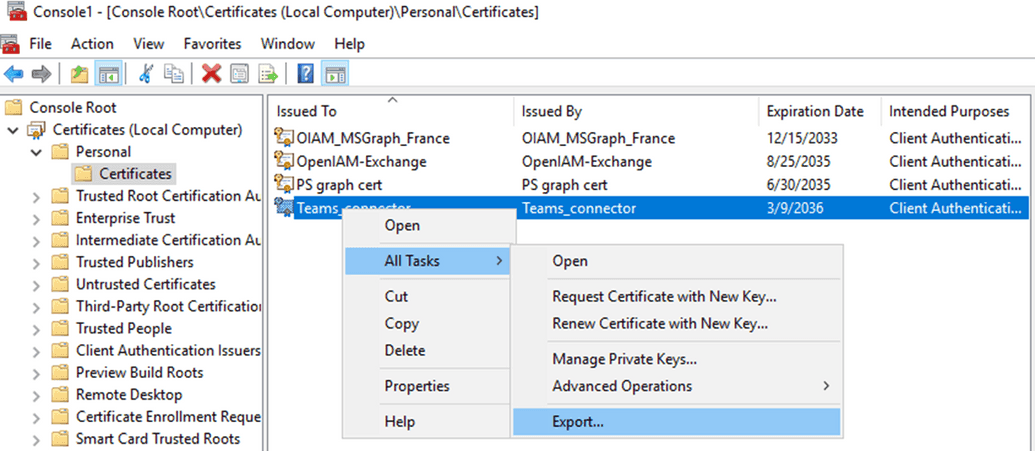Click the Up One Level folder icon

79,74
